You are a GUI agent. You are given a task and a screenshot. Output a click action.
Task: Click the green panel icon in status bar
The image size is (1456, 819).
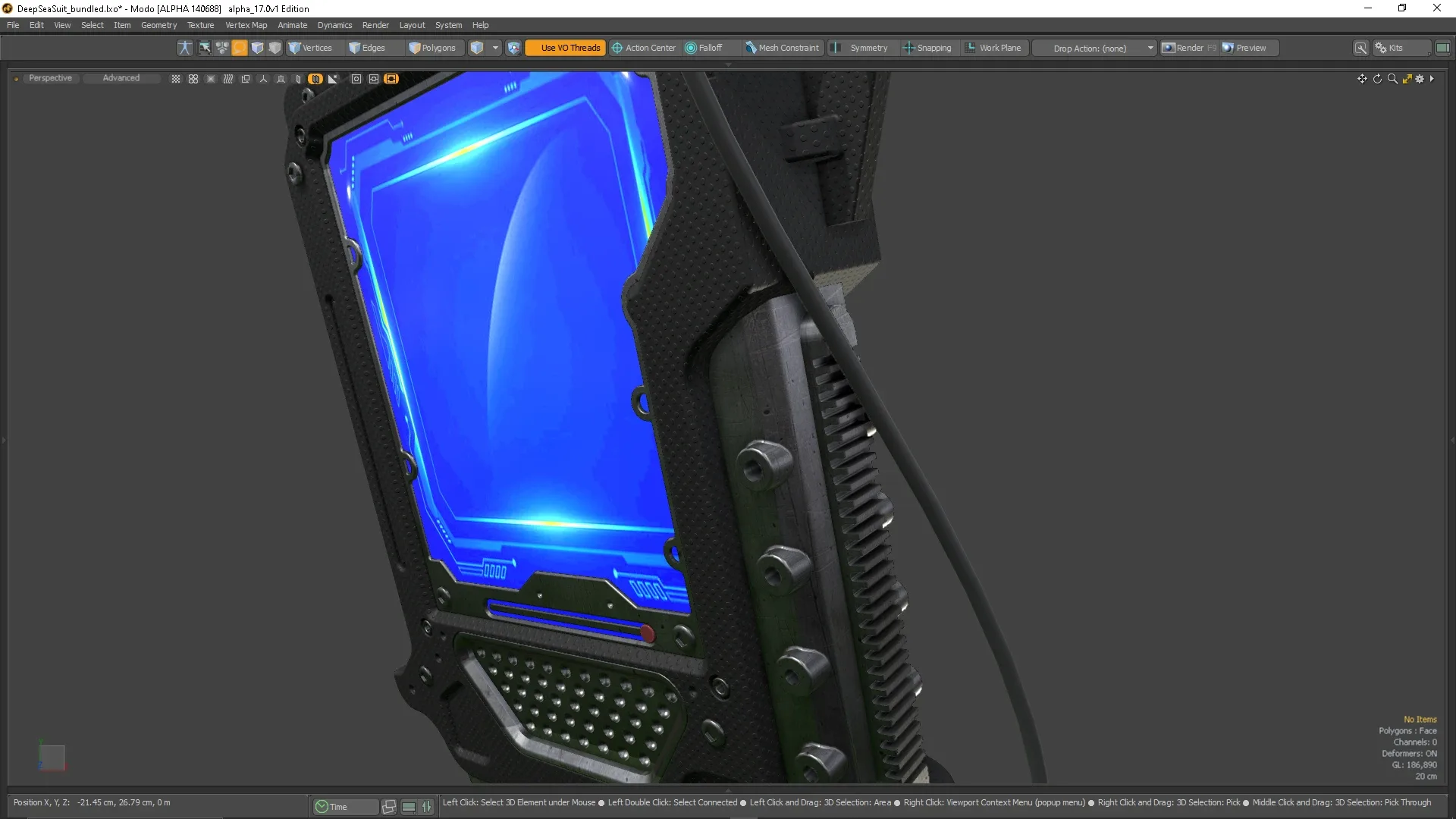point(409,807)
